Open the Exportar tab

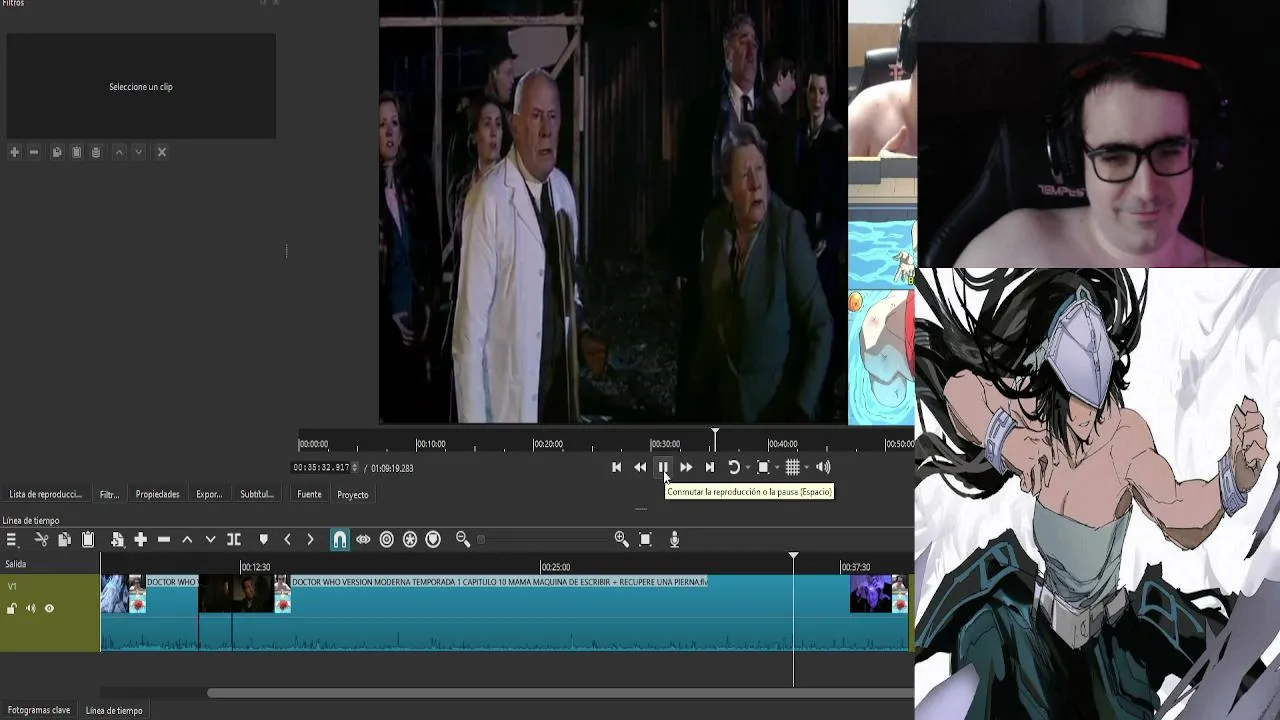[x=209, y=494]
